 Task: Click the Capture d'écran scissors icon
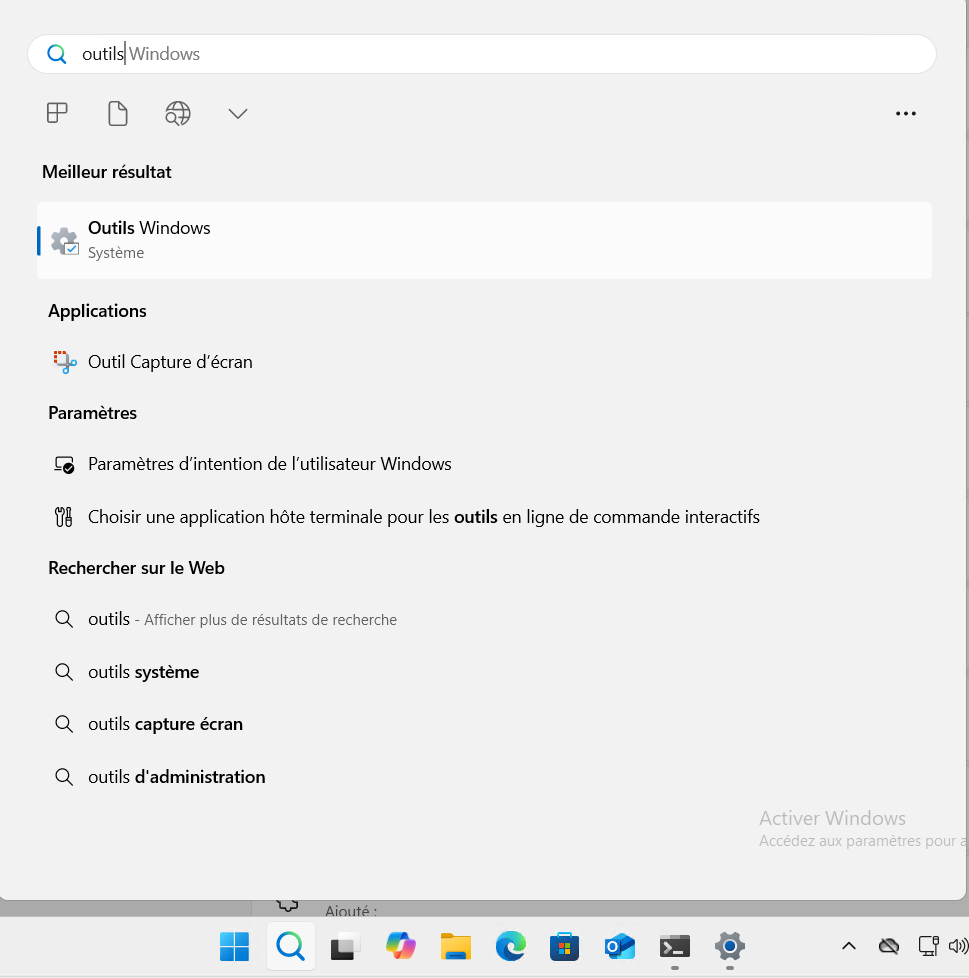pyautogui.click(x=64, y=362)
